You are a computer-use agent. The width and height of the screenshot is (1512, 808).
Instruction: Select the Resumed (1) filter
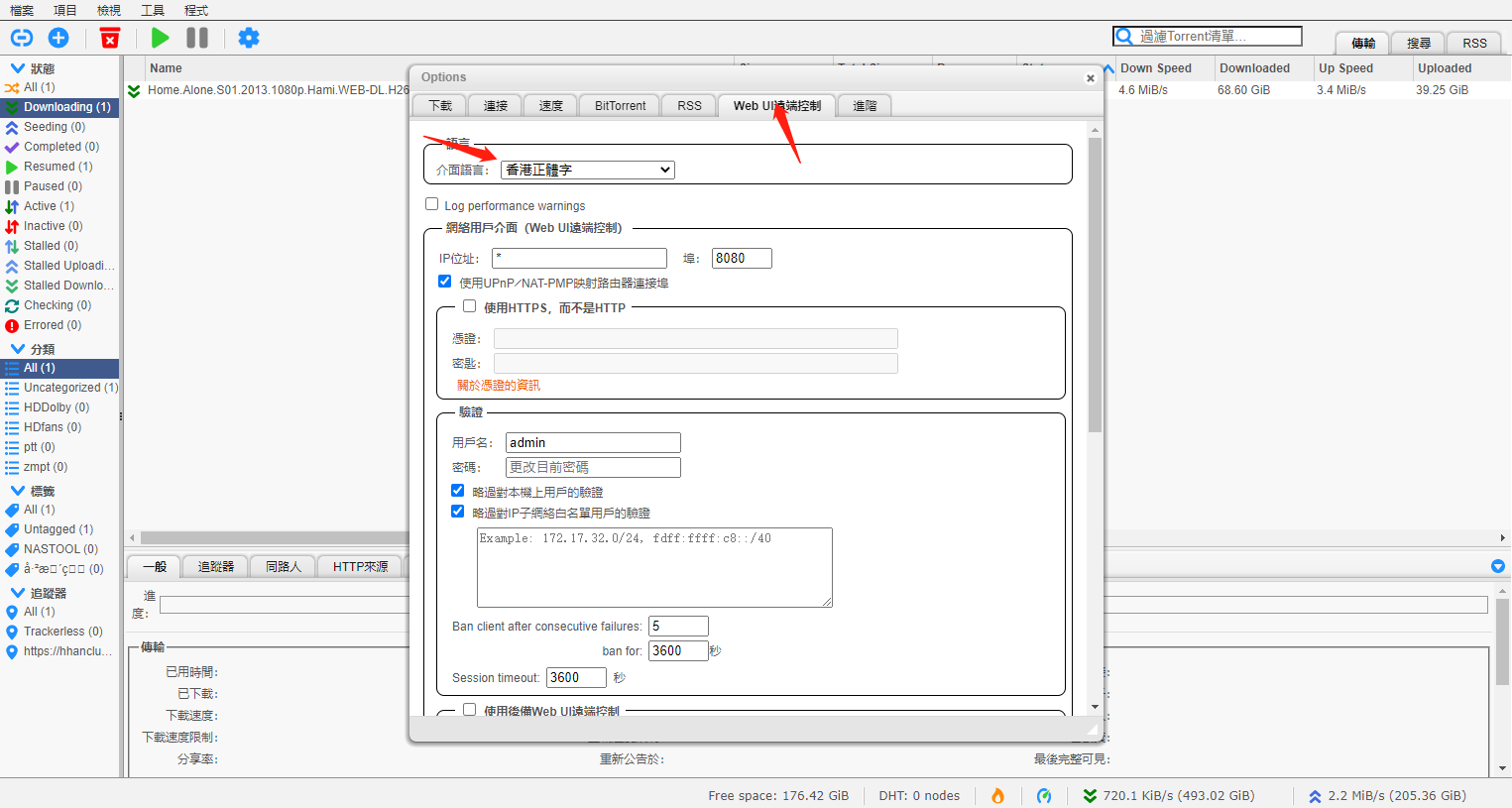(x=59, y=167)
